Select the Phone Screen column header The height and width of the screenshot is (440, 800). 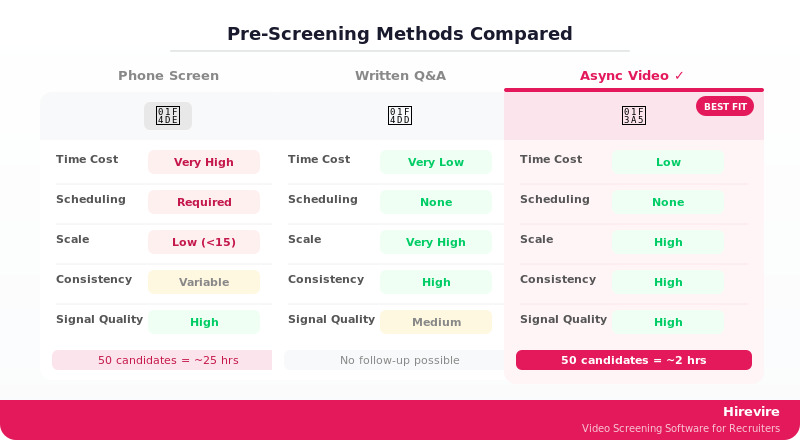(168, 76)
